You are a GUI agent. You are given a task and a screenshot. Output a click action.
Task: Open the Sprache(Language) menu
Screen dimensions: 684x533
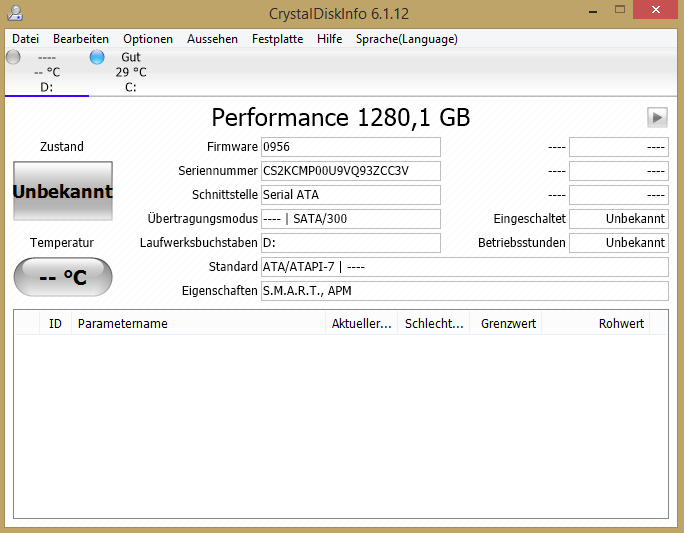pos(407,39)
